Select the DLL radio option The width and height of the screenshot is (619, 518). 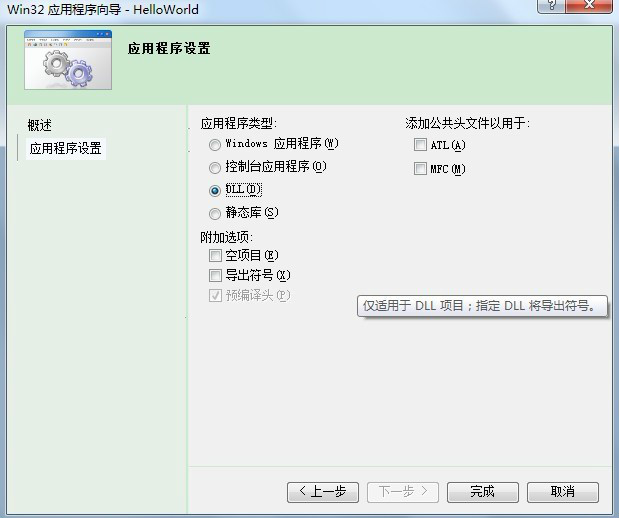click(x=215, y=191)
